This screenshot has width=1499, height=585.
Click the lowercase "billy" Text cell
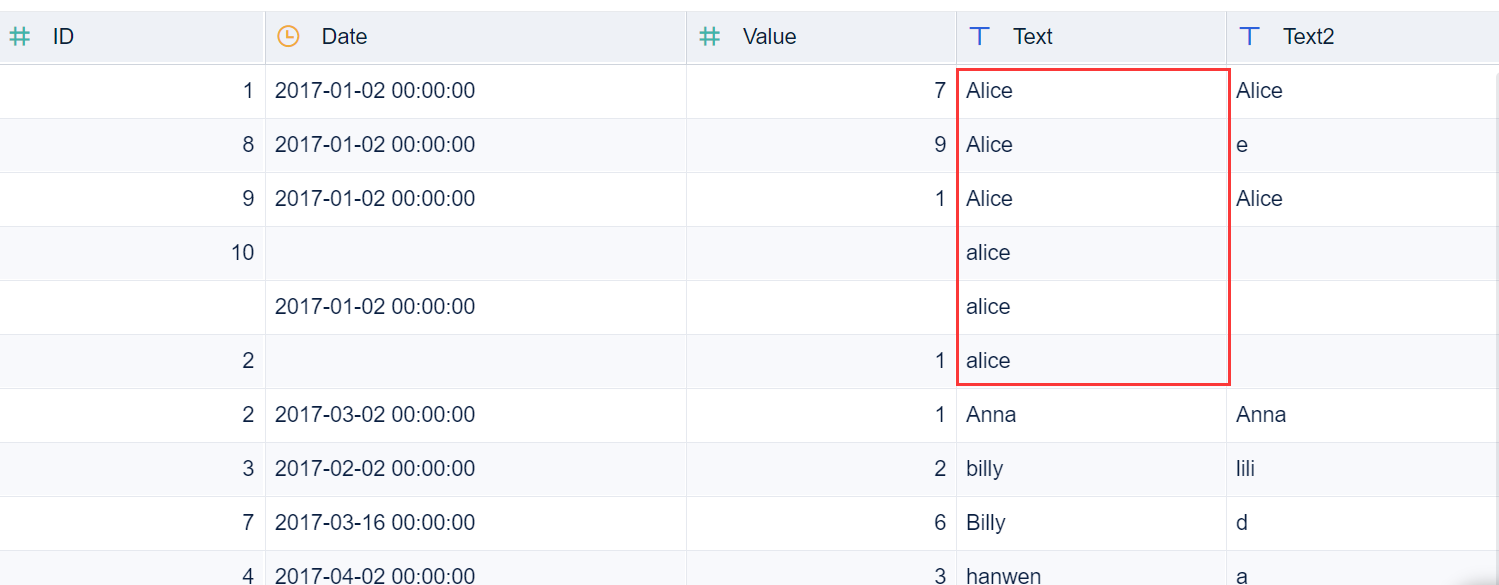[x=984, y=469]
